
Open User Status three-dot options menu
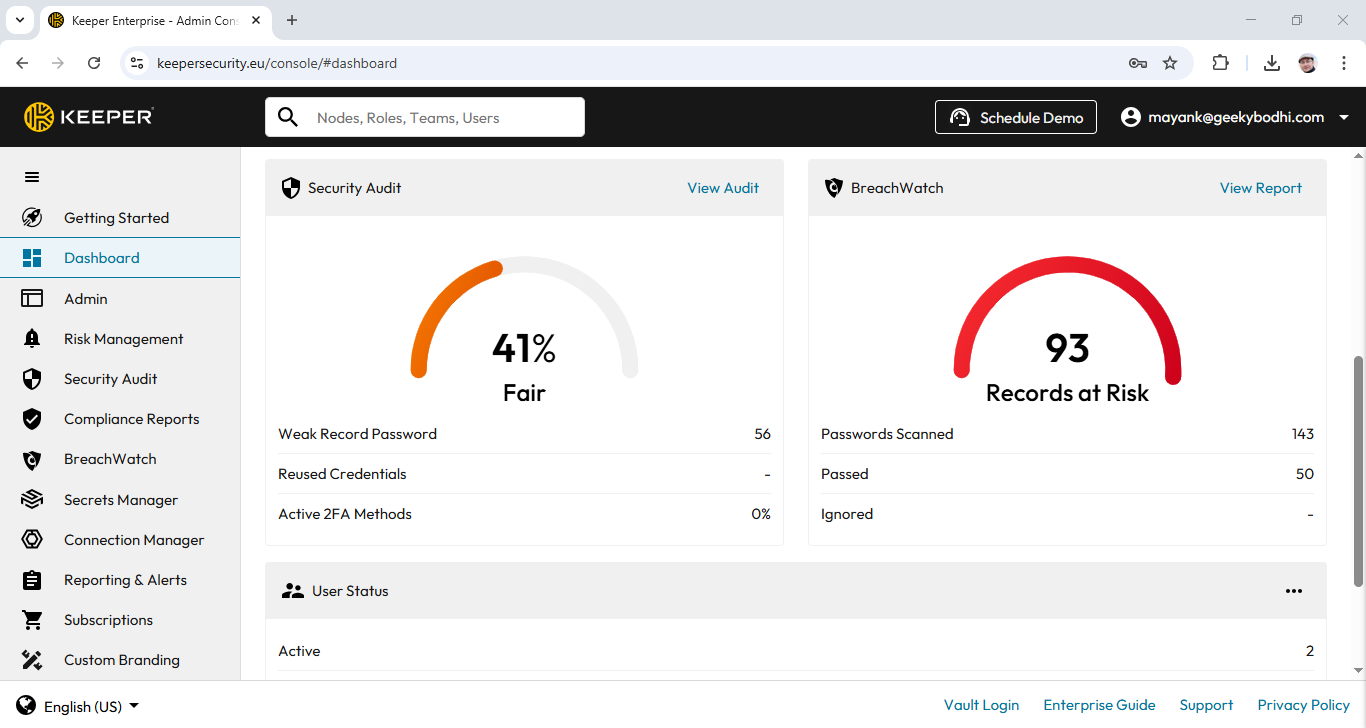pos(1294,591)
